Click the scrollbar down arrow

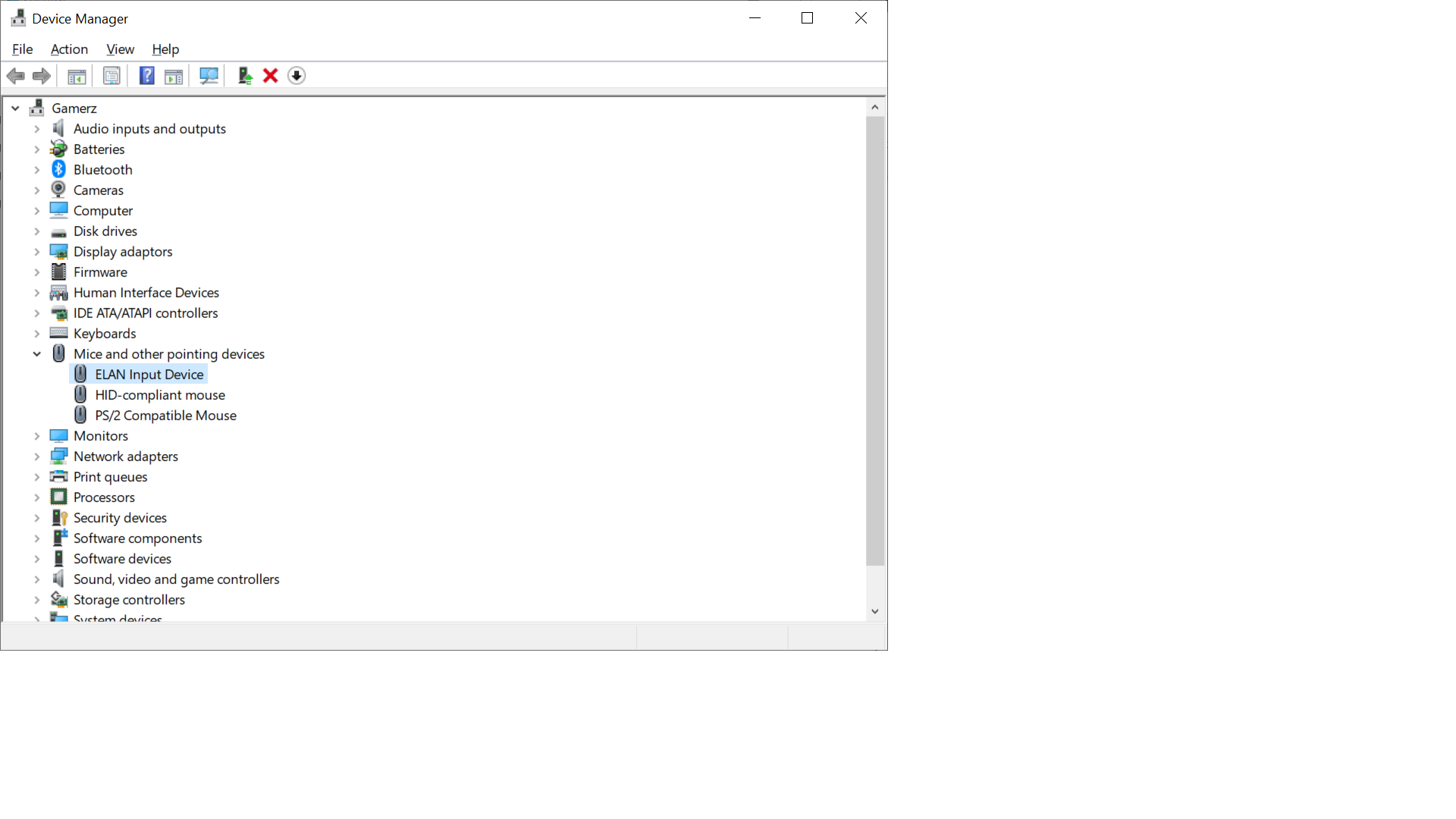[x=875, y=611]
